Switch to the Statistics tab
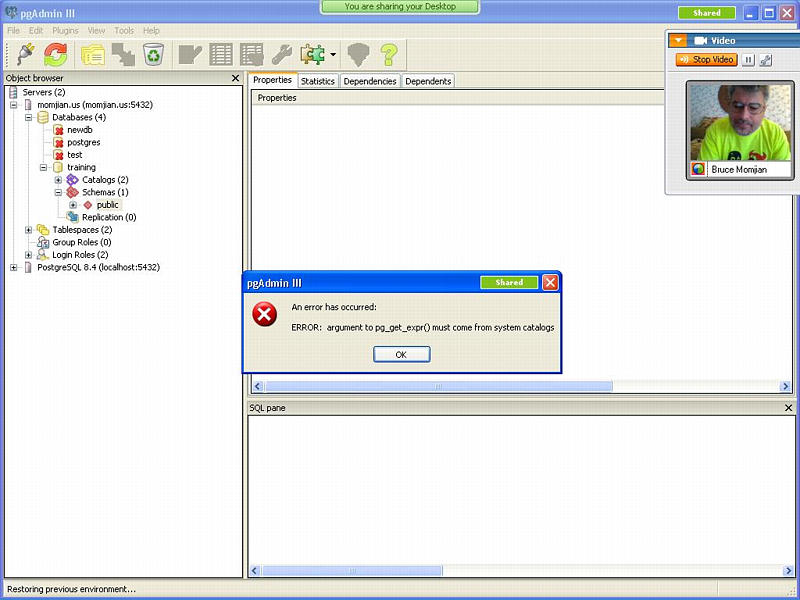800x600 pixels. tap(318, 81)
